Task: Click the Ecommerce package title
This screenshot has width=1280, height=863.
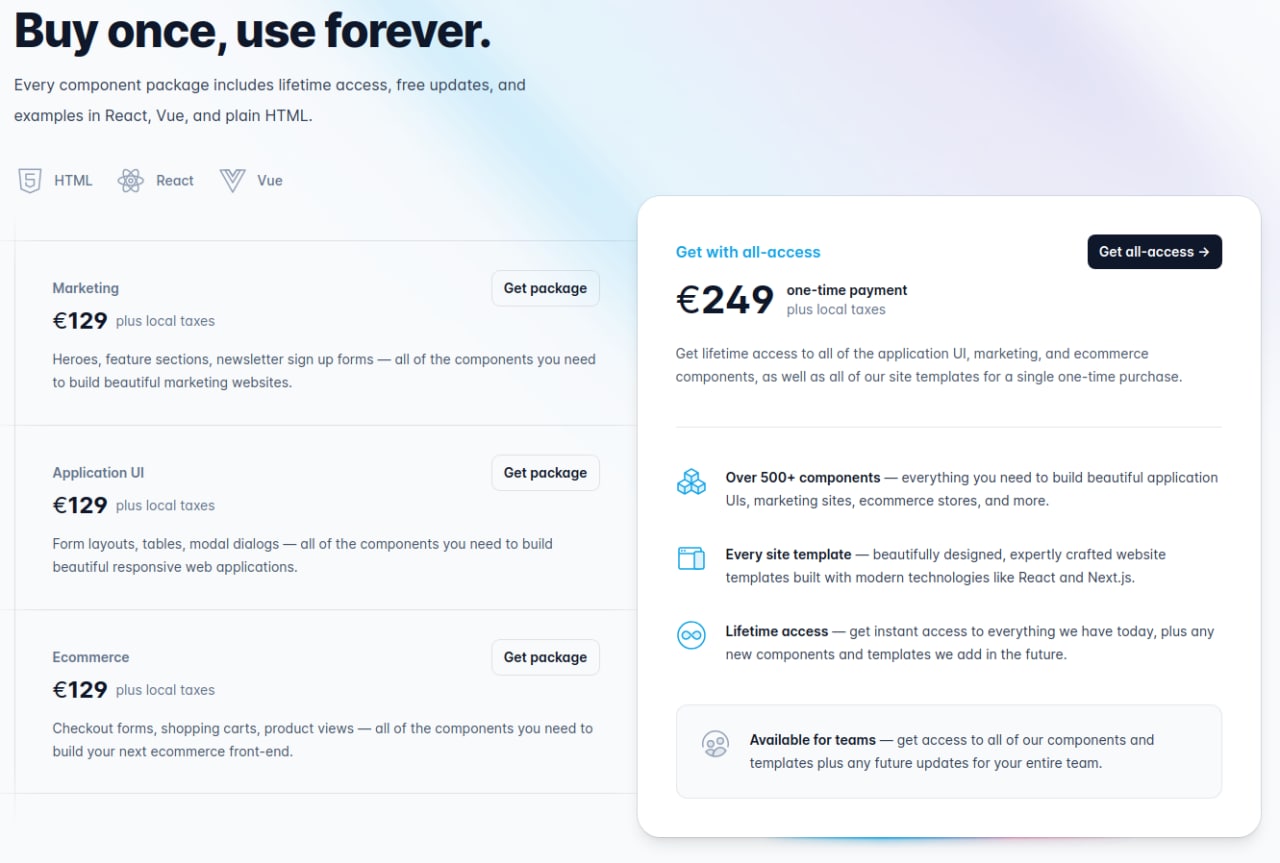Action: (90, 657)
